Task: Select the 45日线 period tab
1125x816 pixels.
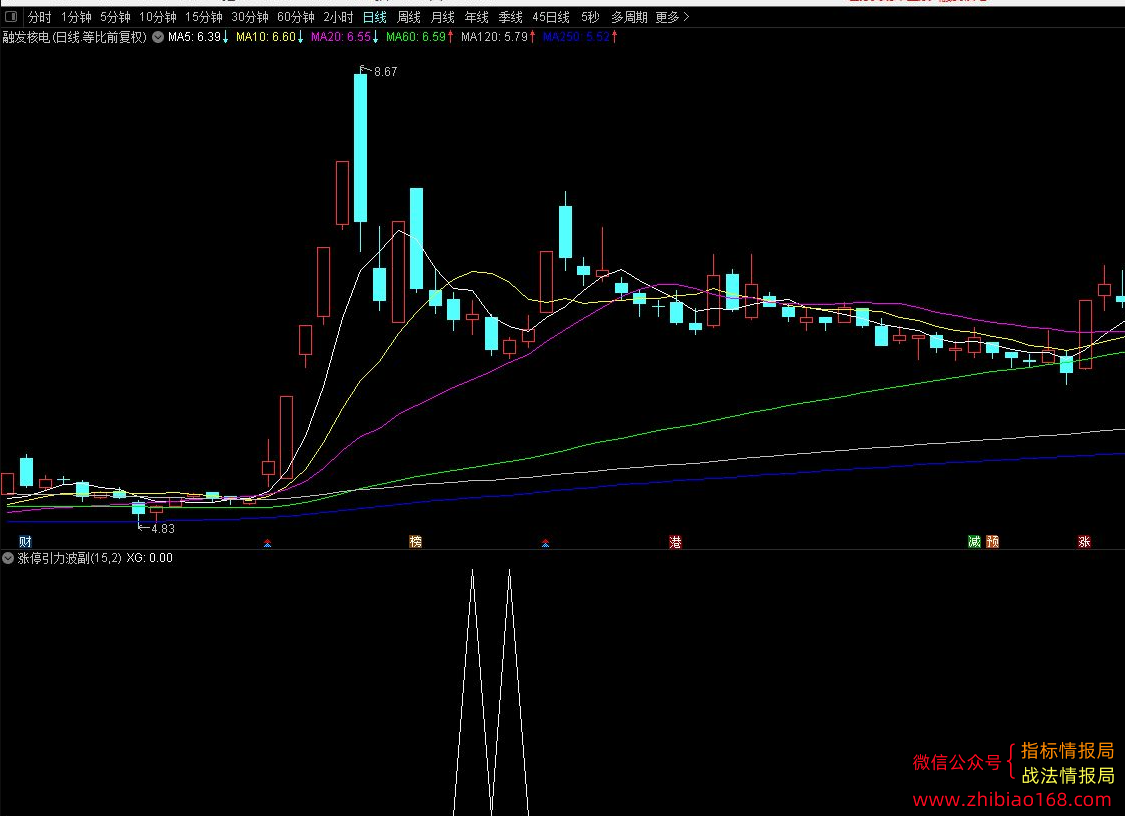Action: click(x=550, y=17)
